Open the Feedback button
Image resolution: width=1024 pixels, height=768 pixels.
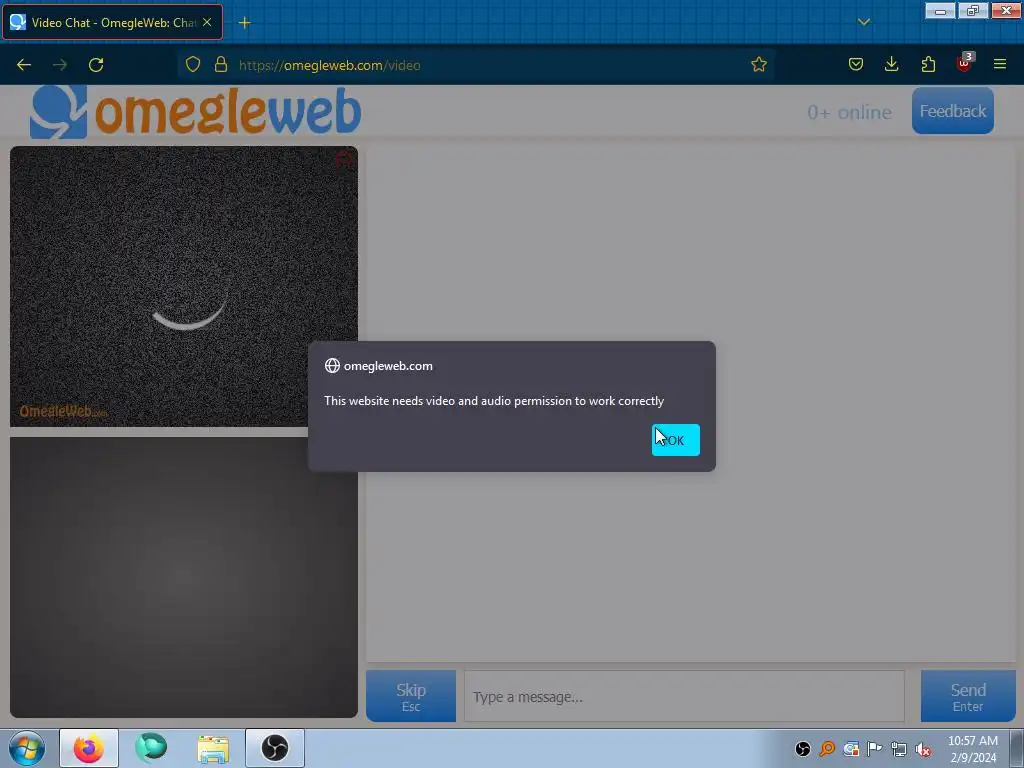953,111
